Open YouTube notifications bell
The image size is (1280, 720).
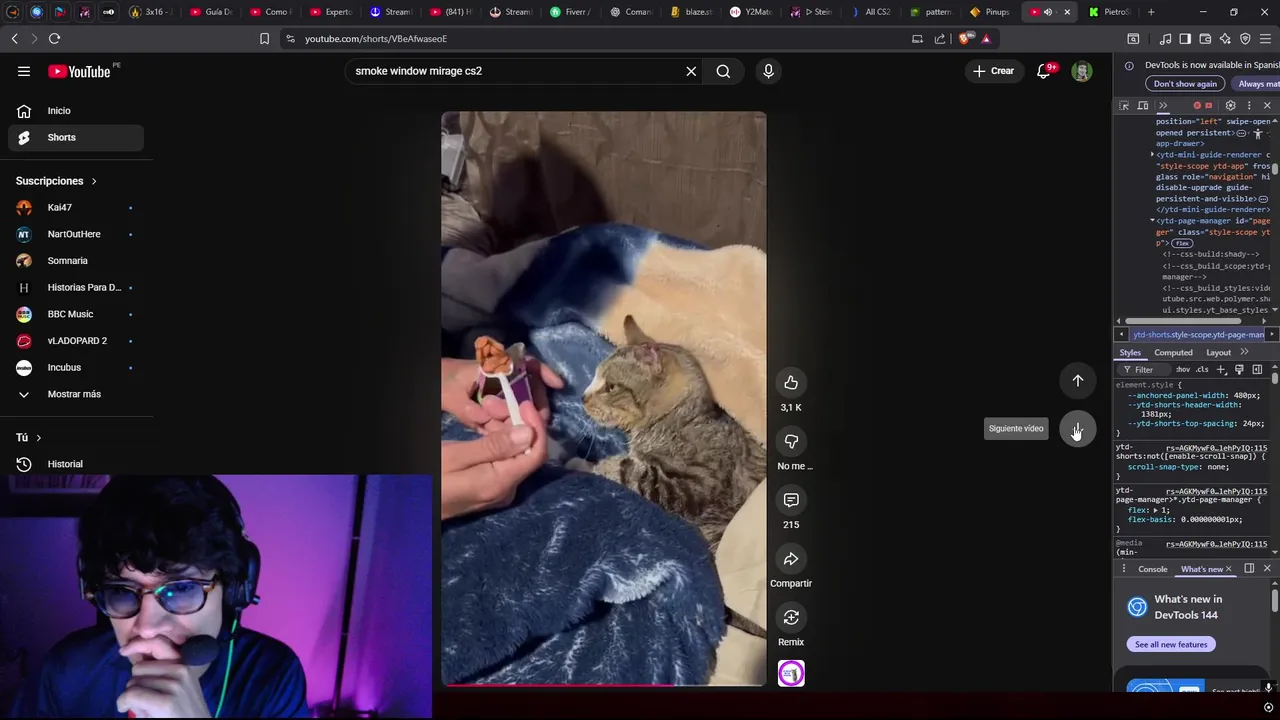click(1044, 71)
